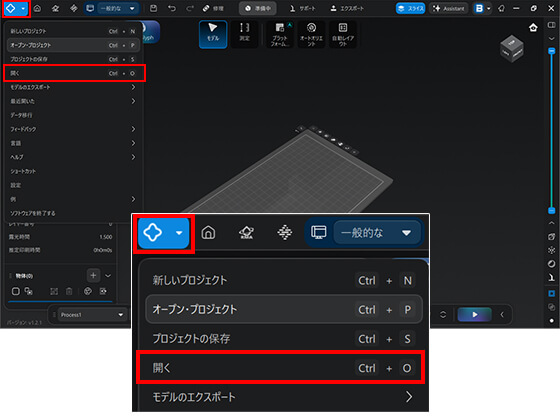The width and height of the screenshot is (560, 420).
Task: Select the 測定 measure tool
Action: pyautogui.click(x=245, y=34)
